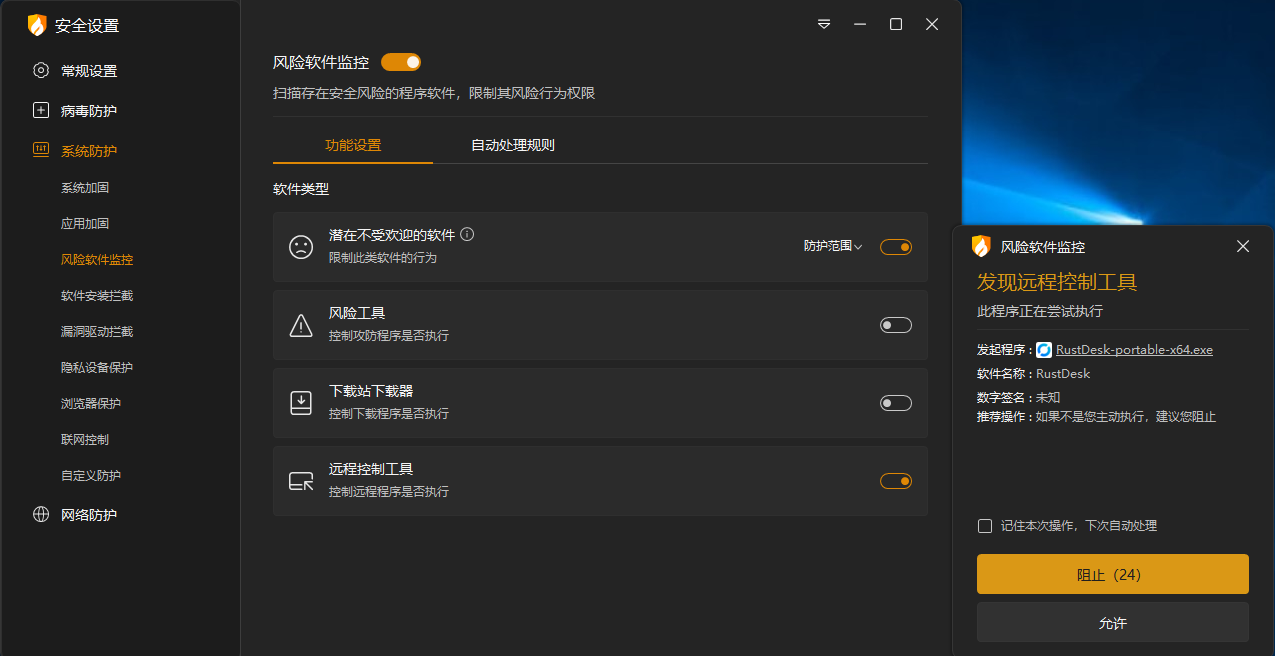Select 系统加固 in the sidebar
The width and height of the screenshot is (1275, 656).
[85, 188]
